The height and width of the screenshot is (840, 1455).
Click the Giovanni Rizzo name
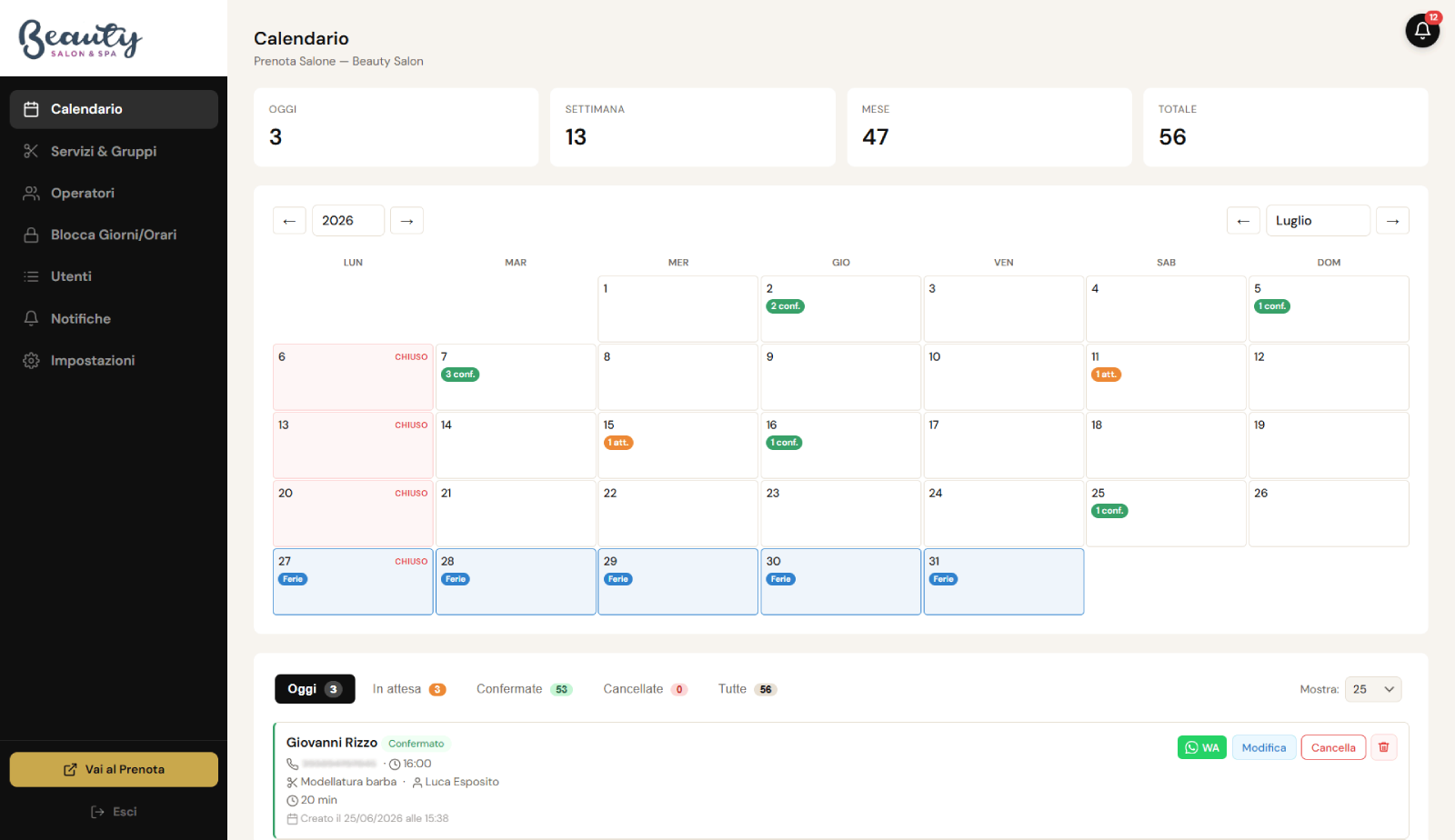point(332,743)
